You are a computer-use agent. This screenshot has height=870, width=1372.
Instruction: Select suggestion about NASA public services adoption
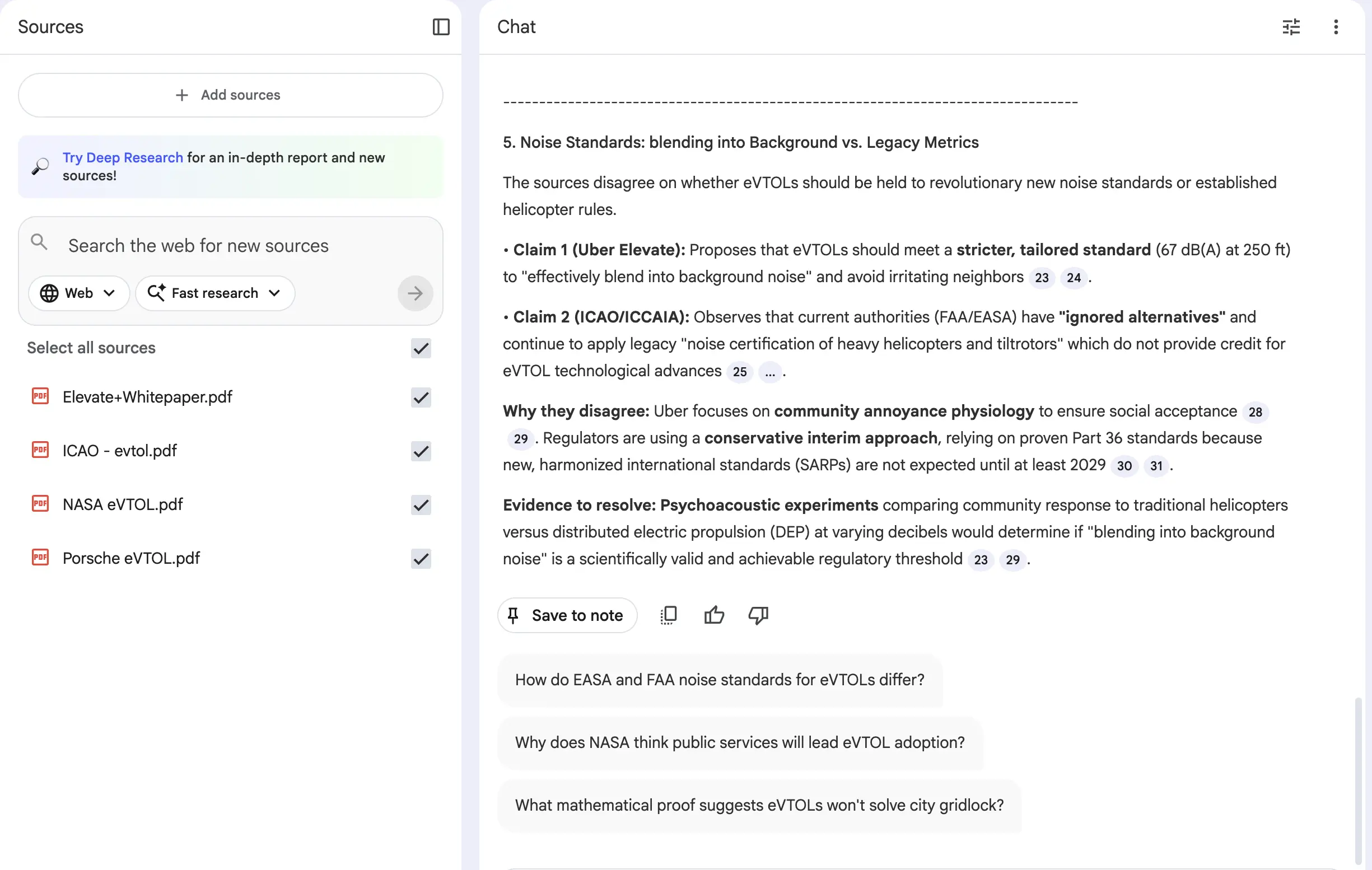coord(740,742)
